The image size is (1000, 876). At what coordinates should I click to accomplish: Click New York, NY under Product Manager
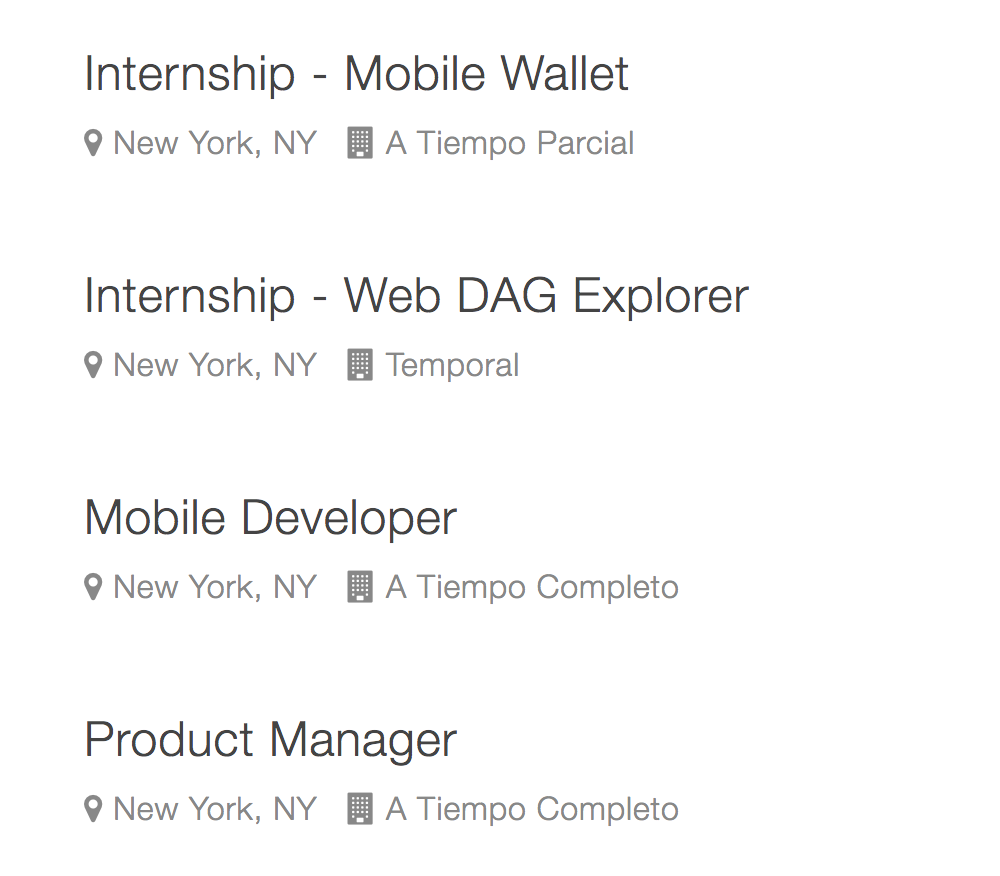[215, 810]
